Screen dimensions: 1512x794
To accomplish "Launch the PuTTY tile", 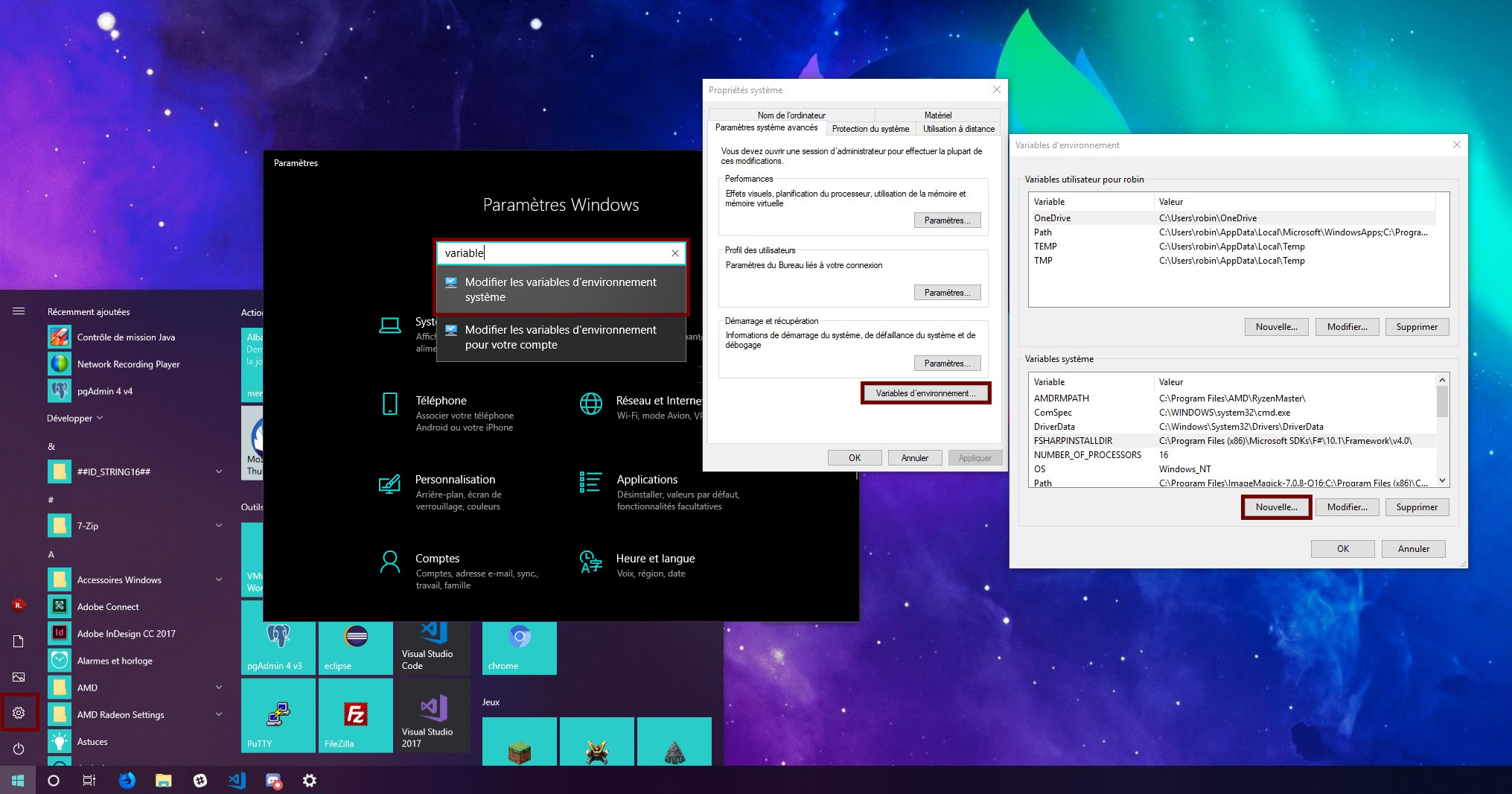I will pyautogui.click(x=278, y=716).
